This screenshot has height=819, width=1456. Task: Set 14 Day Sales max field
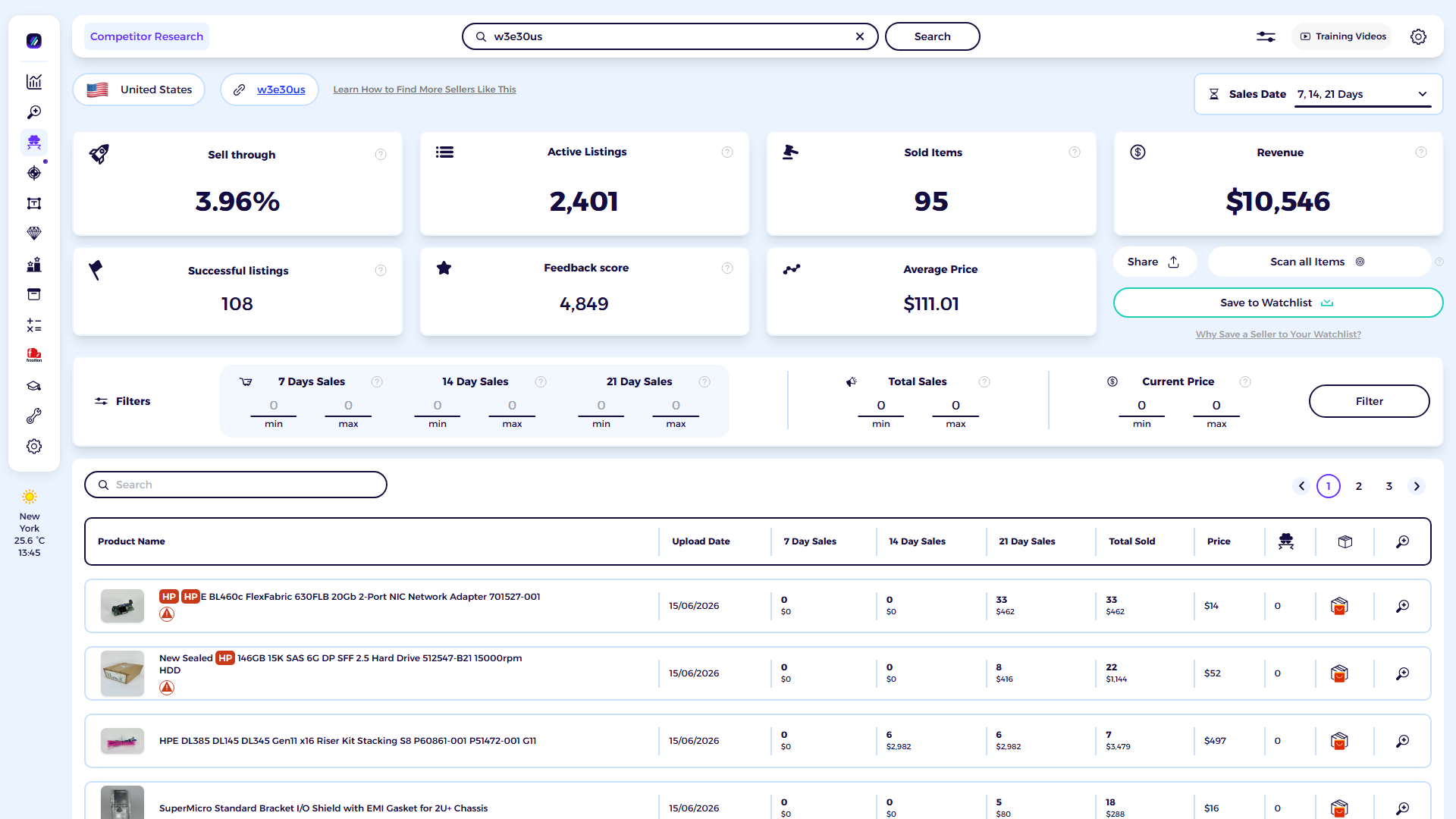pos(512,406)
